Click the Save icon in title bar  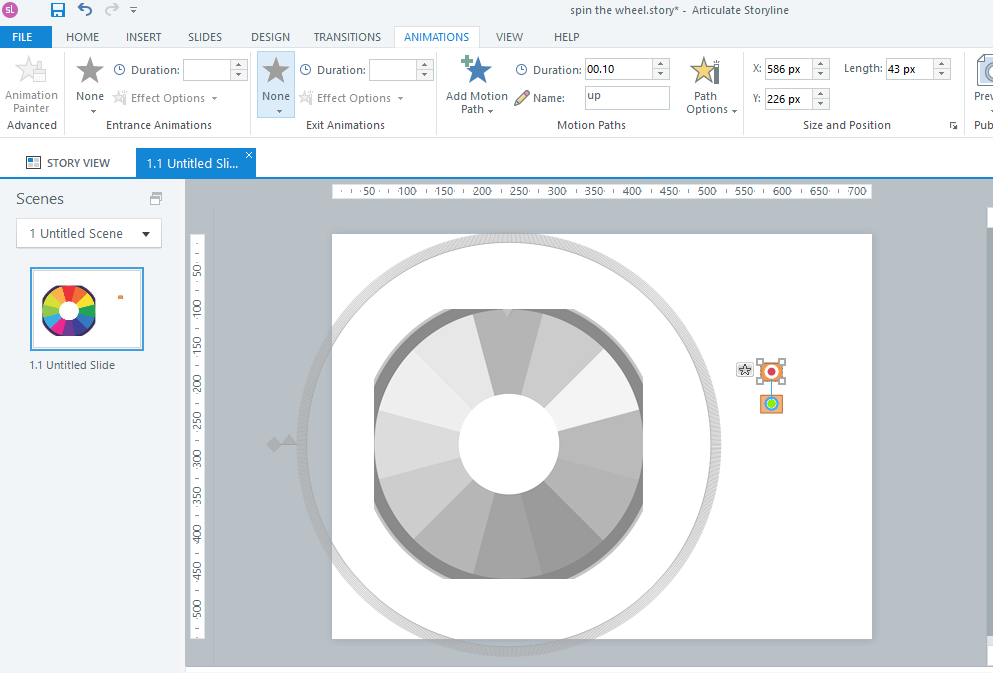(x=58, y=10)
